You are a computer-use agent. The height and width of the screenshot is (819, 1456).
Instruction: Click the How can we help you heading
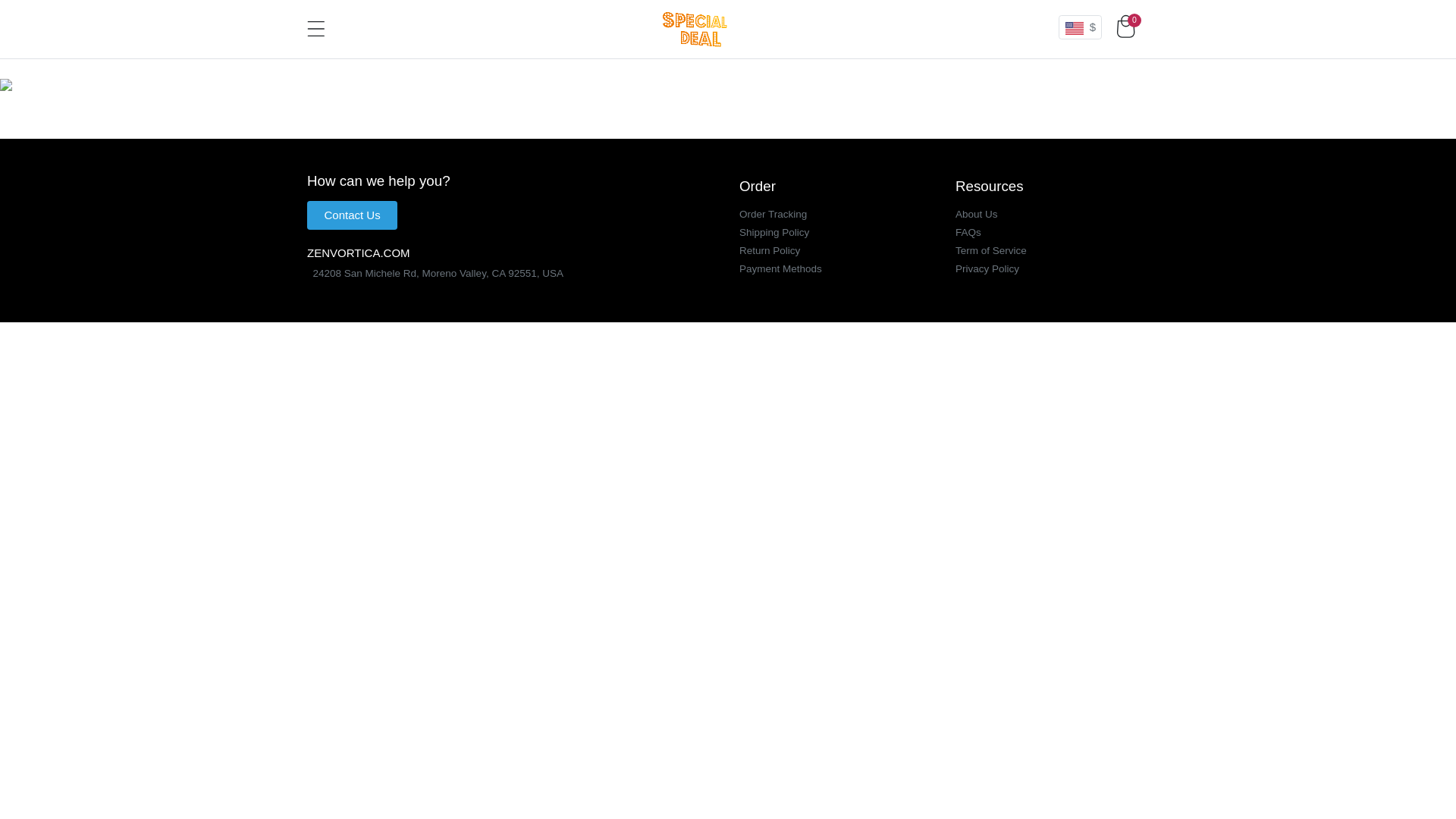378,181
